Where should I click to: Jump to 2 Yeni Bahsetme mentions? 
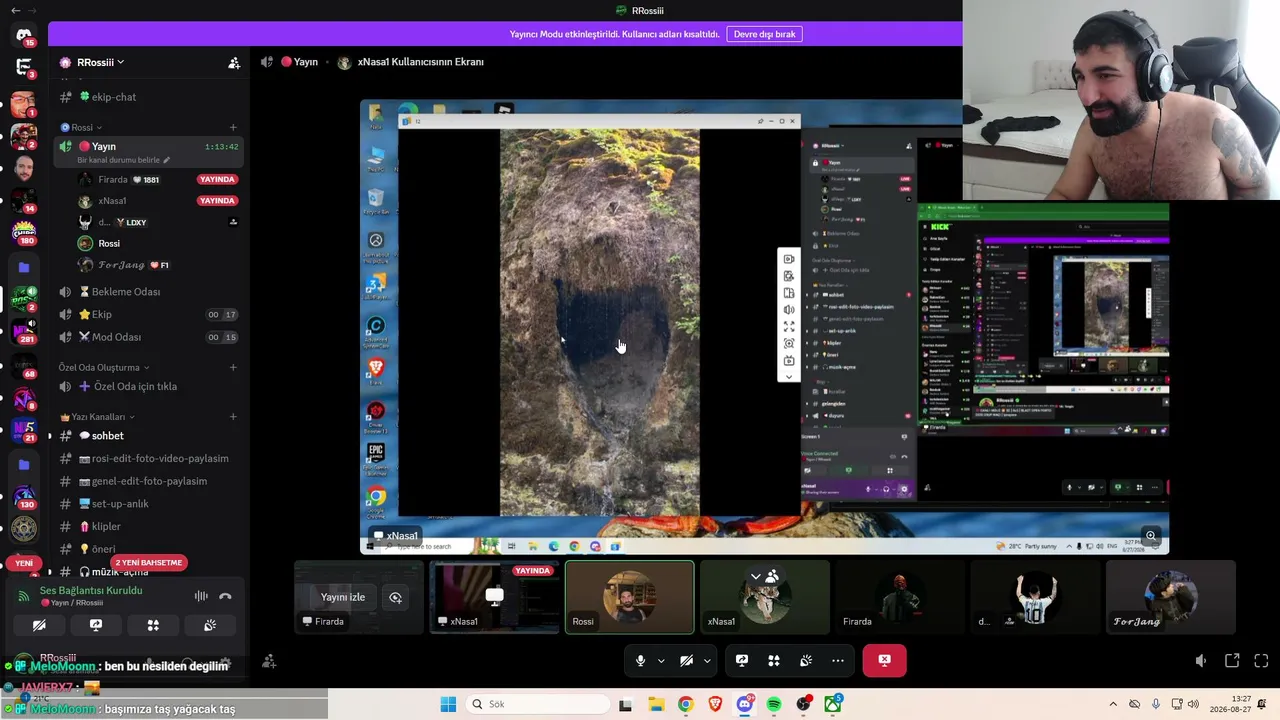tap(148, 563)
